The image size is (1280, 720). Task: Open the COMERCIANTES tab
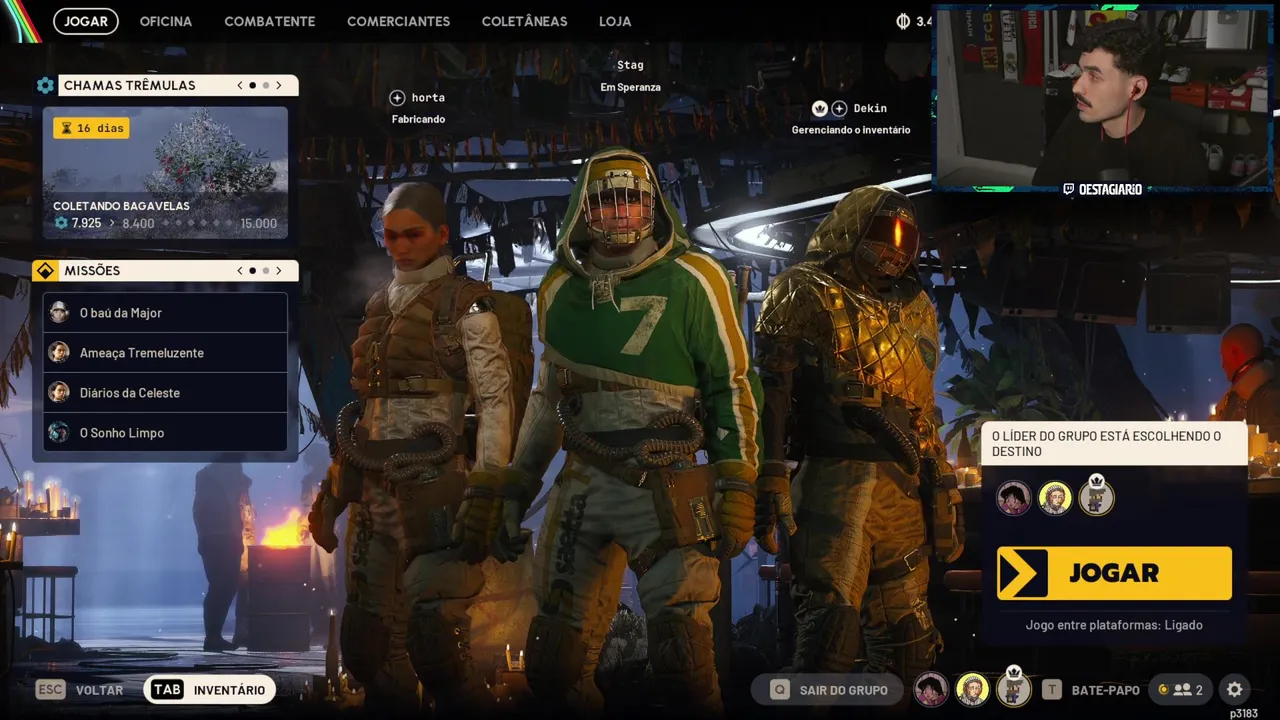[x=398, y=21]
